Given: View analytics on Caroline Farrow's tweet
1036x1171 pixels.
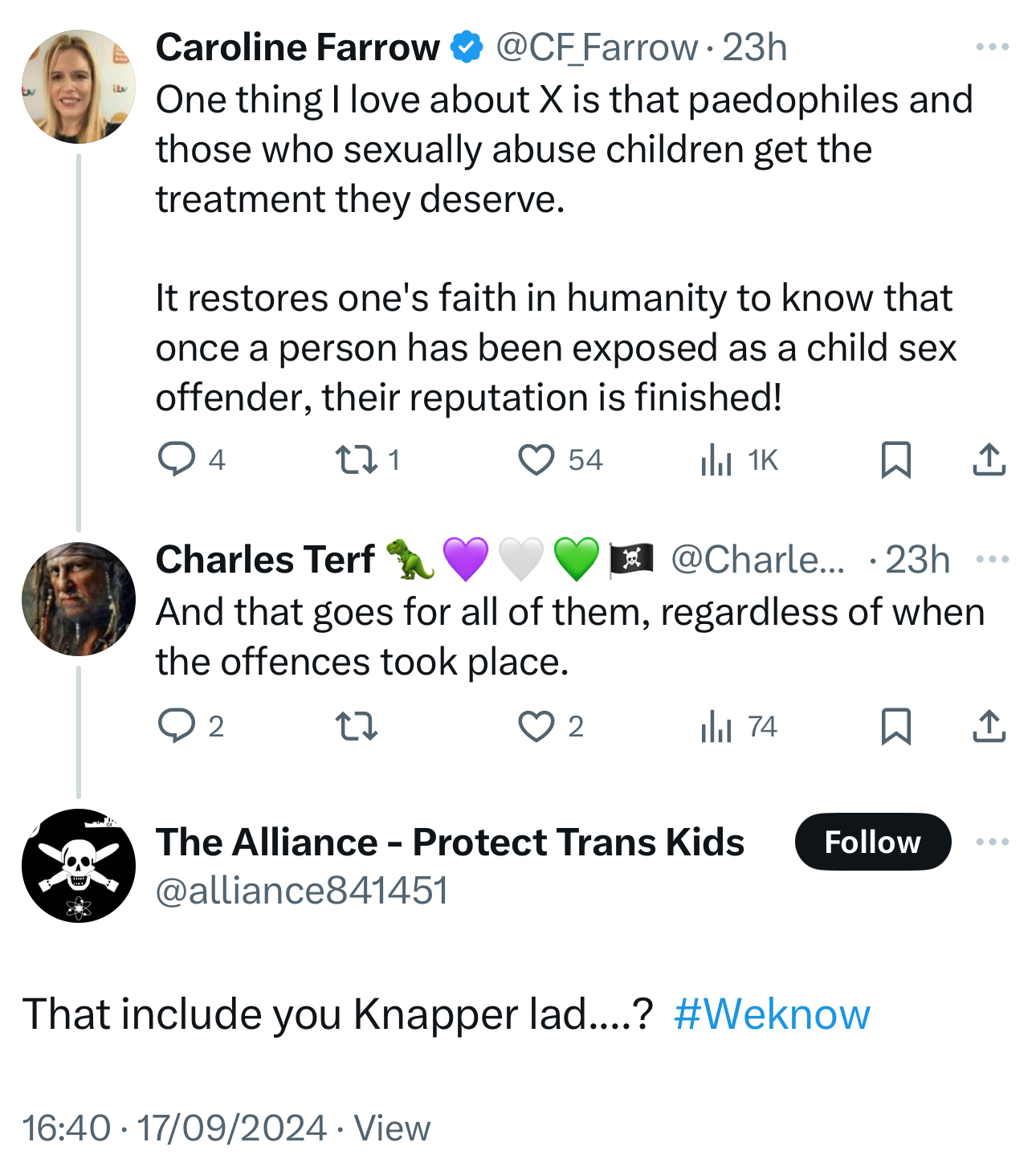Looking at the screenshot, I should [x=716, y=459].
